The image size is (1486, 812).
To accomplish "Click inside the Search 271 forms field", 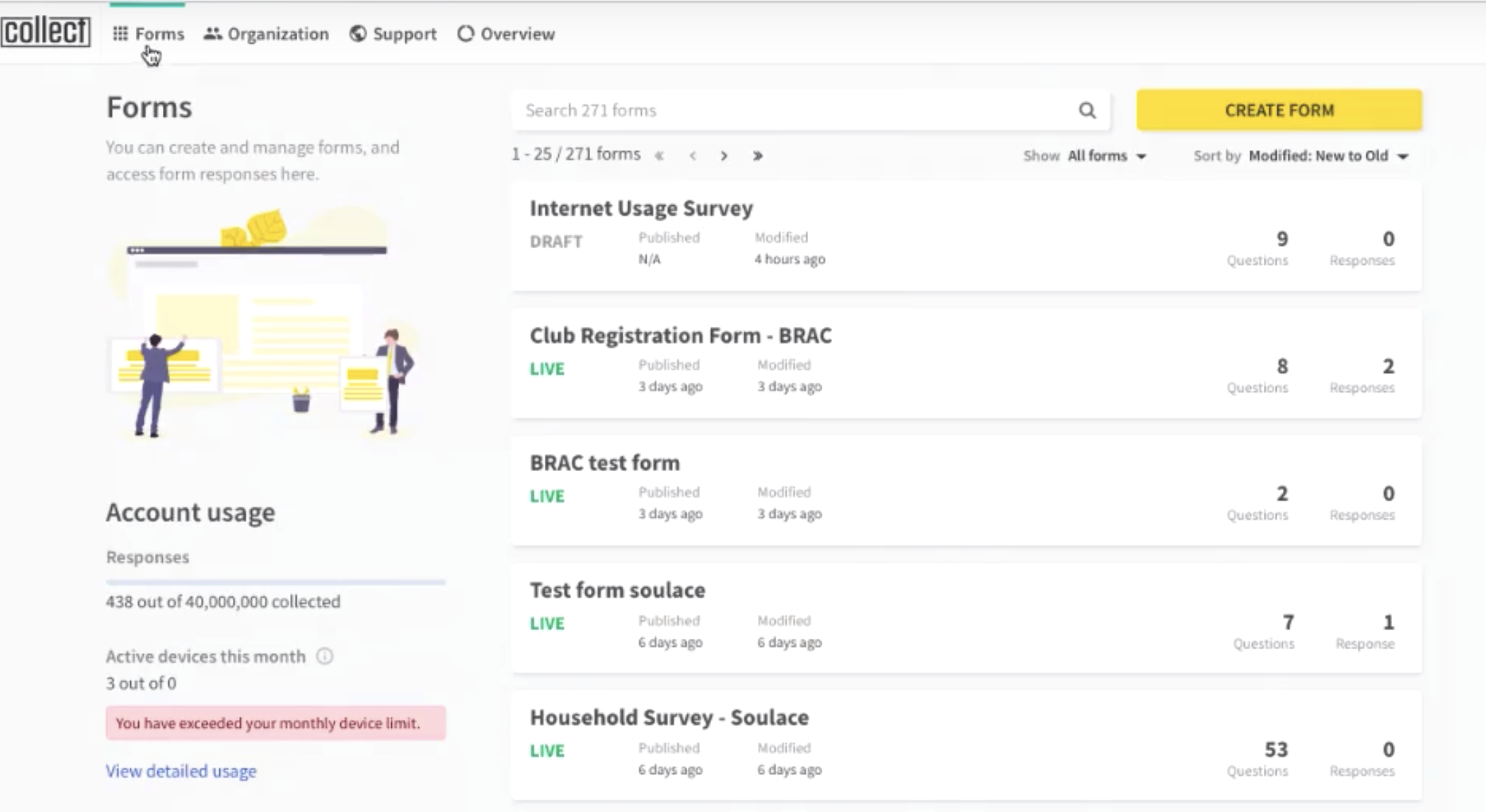I will pyautogui.click(x=778, y=110).
